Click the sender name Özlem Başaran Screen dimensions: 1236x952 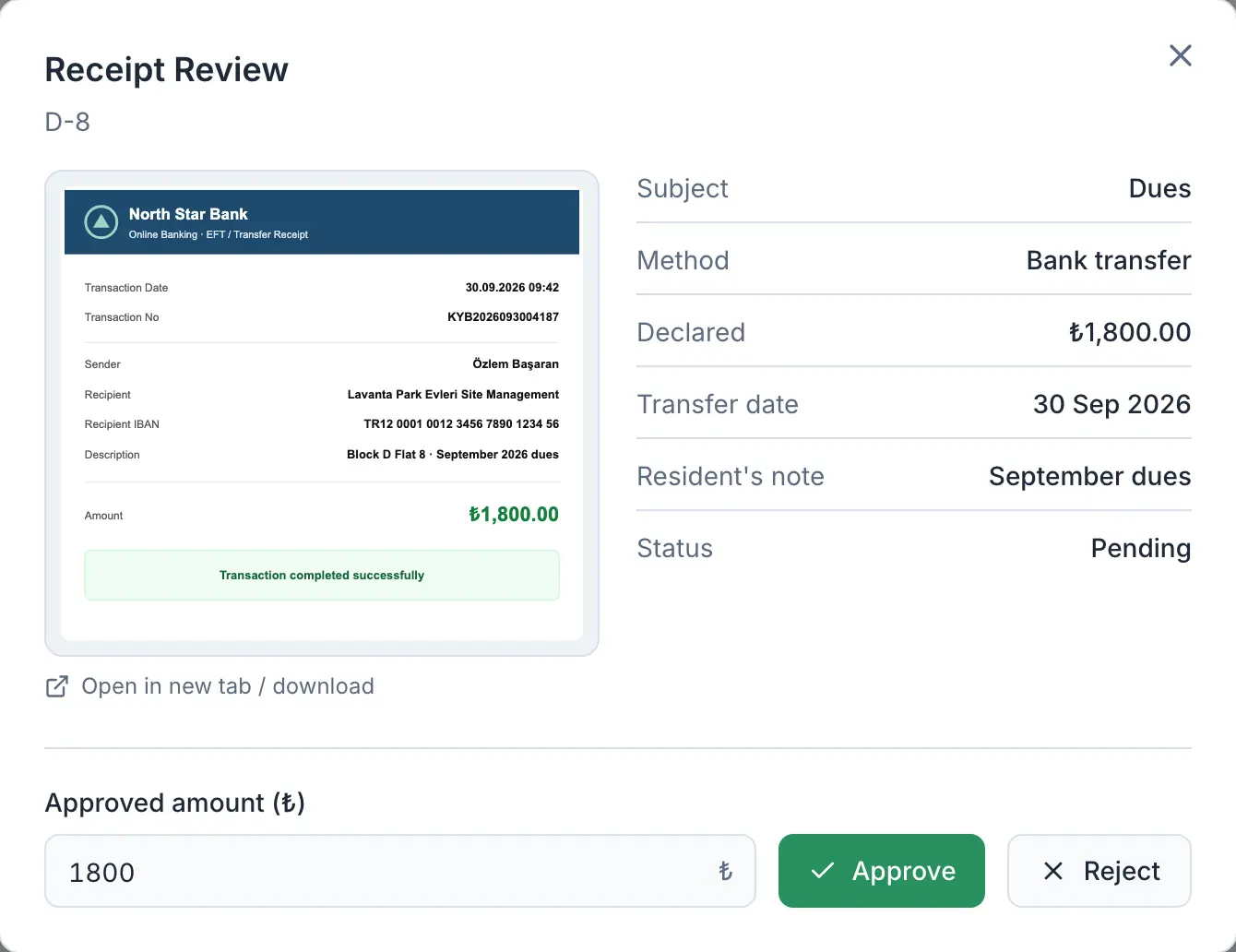click(516, 364)
